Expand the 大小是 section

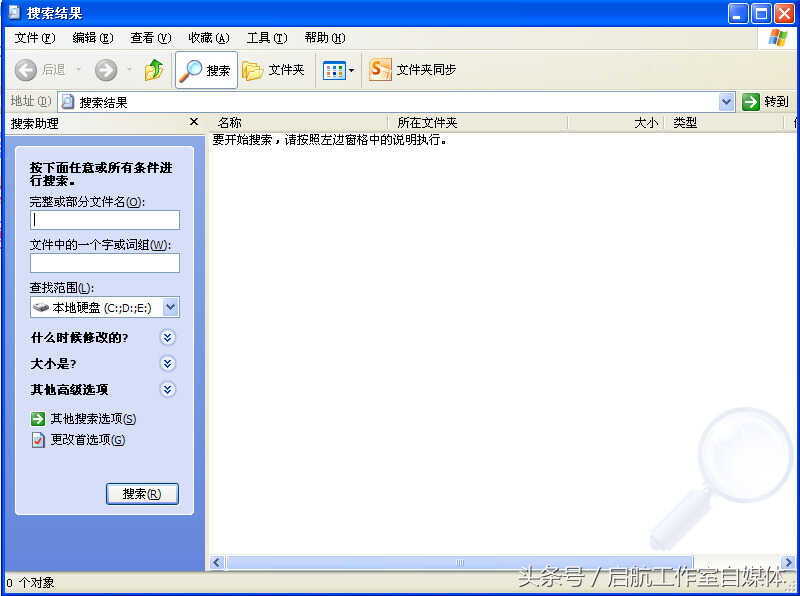tap(168, 364)
